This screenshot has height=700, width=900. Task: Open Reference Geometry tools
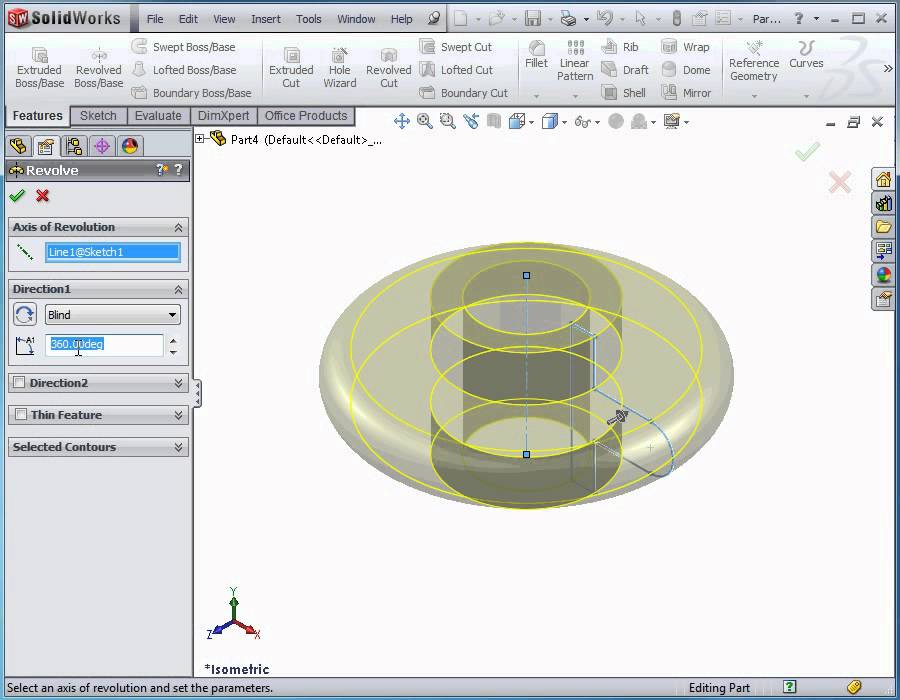tap(754, 61)
